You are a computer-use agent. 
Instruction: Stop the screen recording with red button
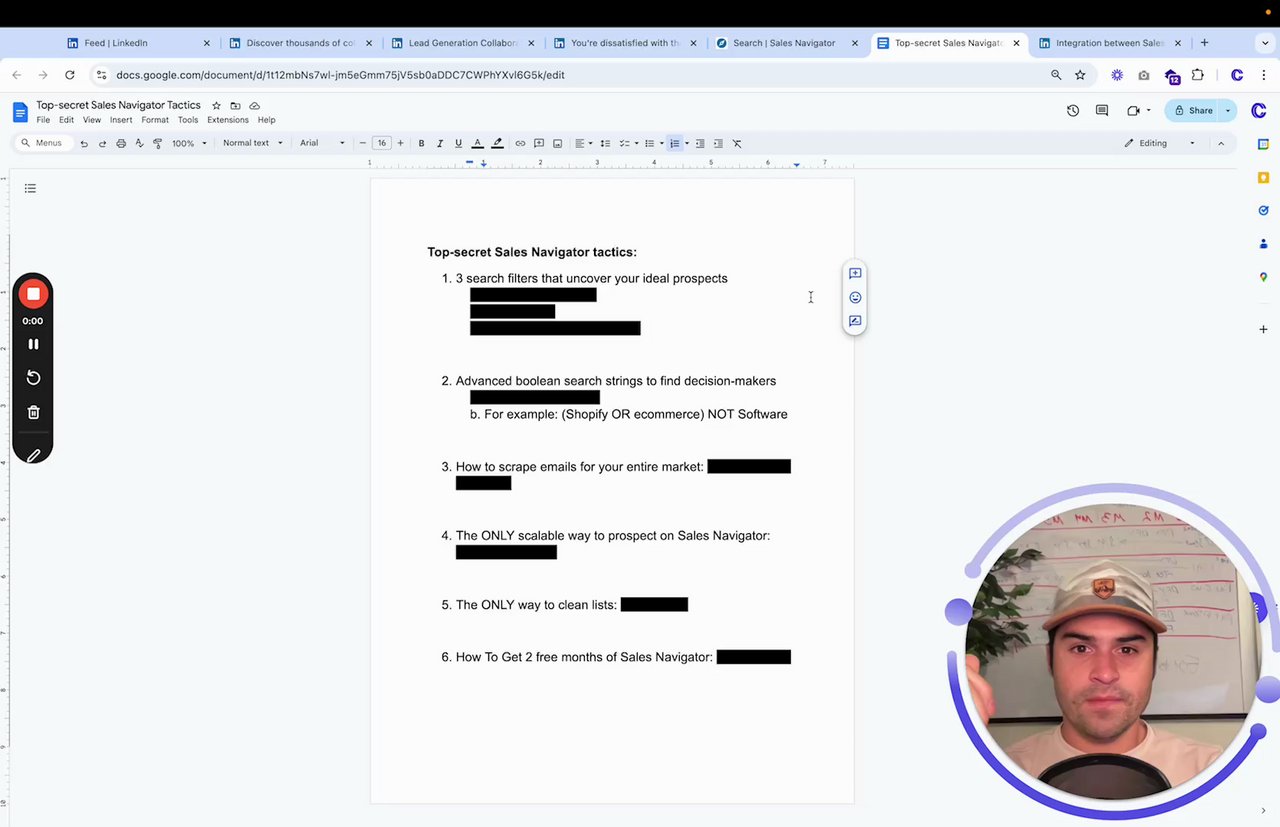click(x=33, y=294)
